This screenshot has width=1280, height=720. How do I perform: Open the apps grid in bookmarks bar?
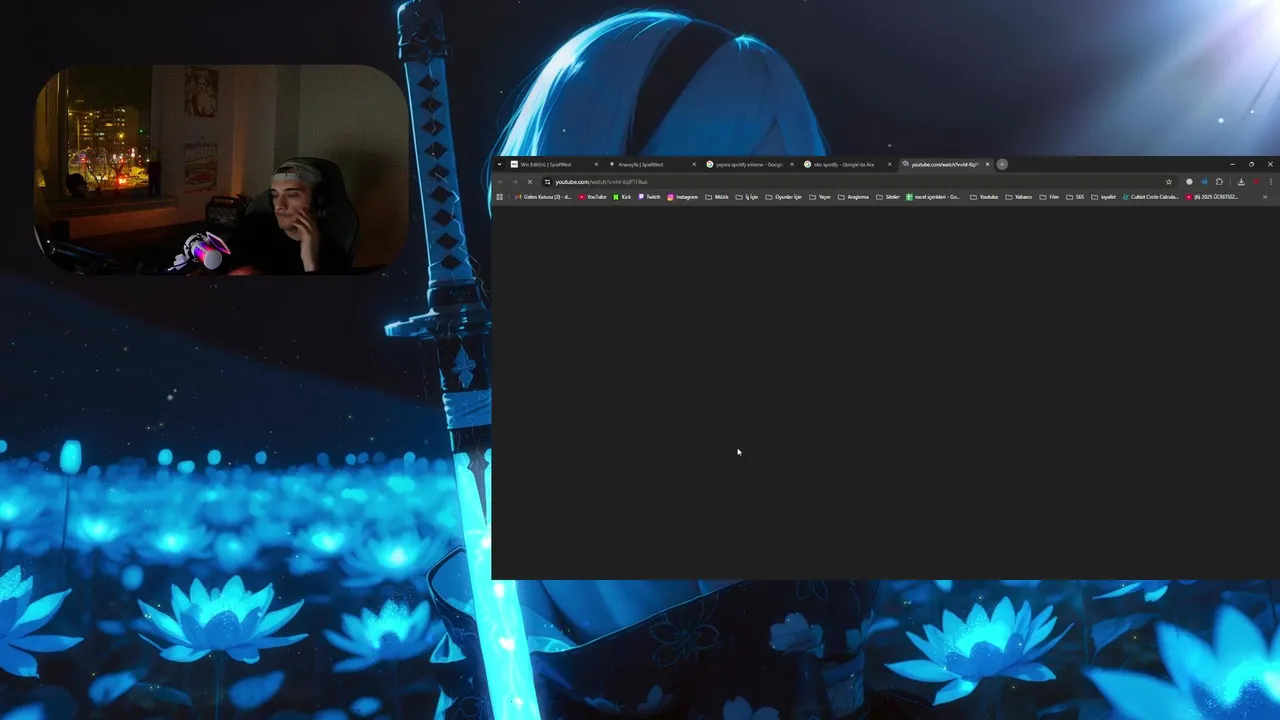pyautogui.click(x=500, y=197)
